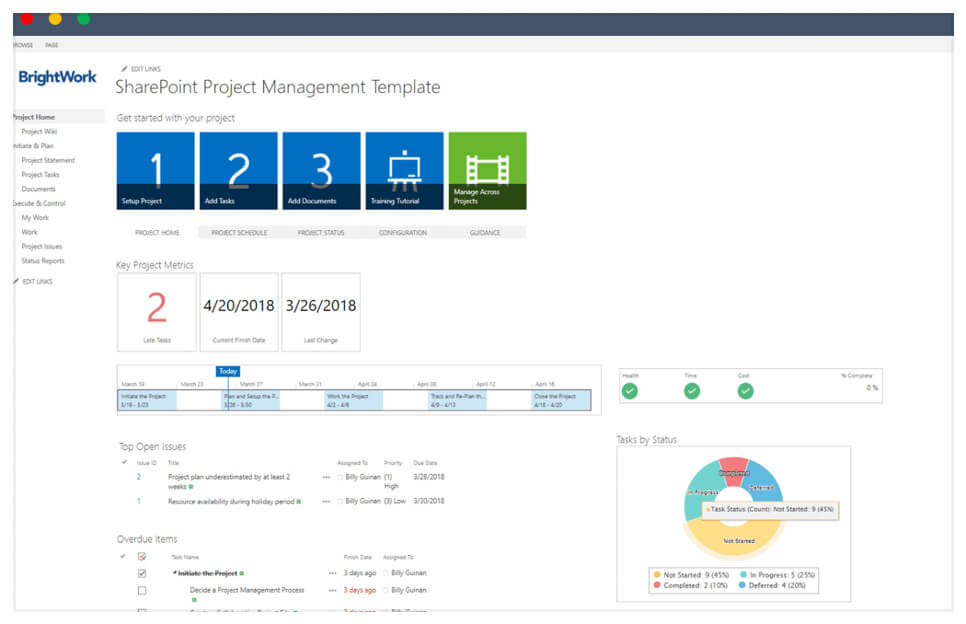
Task: Toggle presence box beside Billy Guinan on issue 1
Action: point(340,501)
